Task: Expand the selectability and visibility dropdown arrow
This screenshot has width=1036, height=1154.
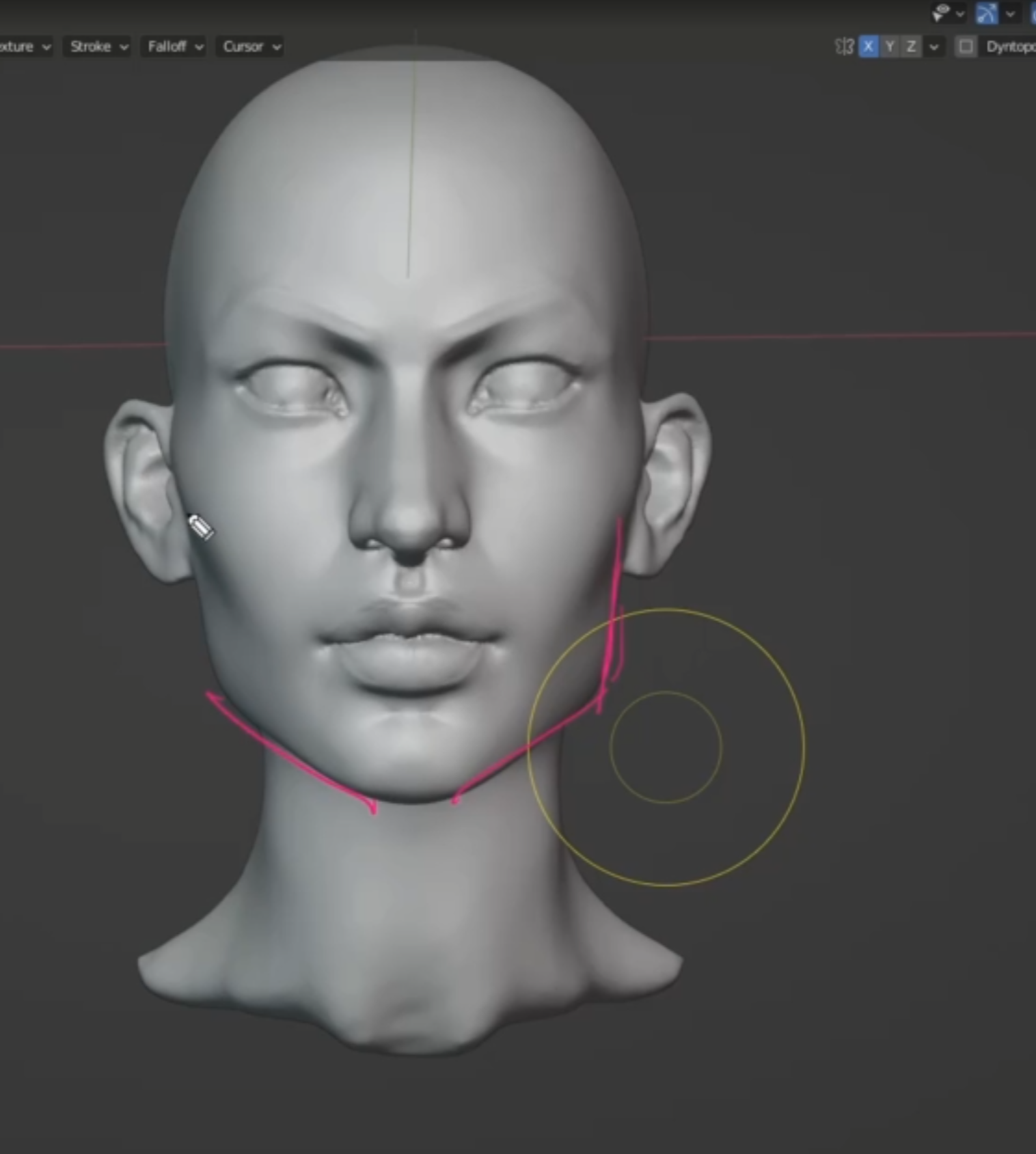Action: (960, 13)
